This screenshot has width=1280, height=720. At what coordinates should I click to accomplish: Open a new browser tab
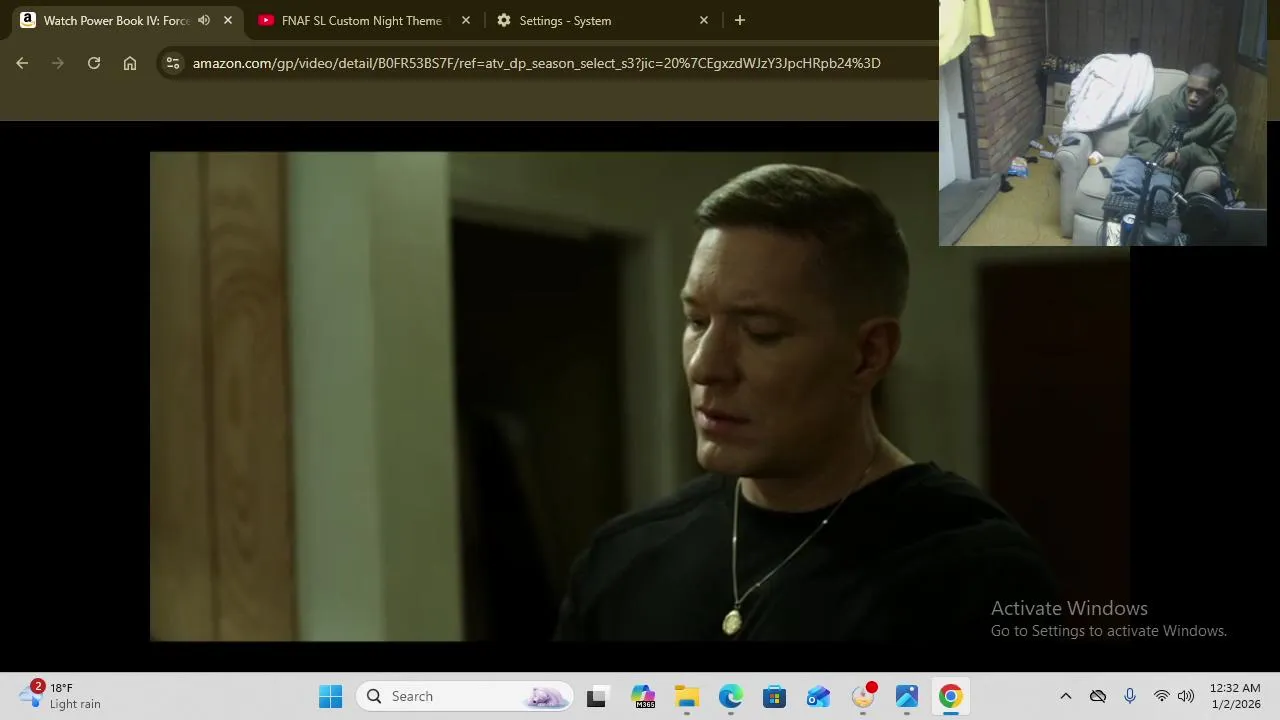pos(740,20)
